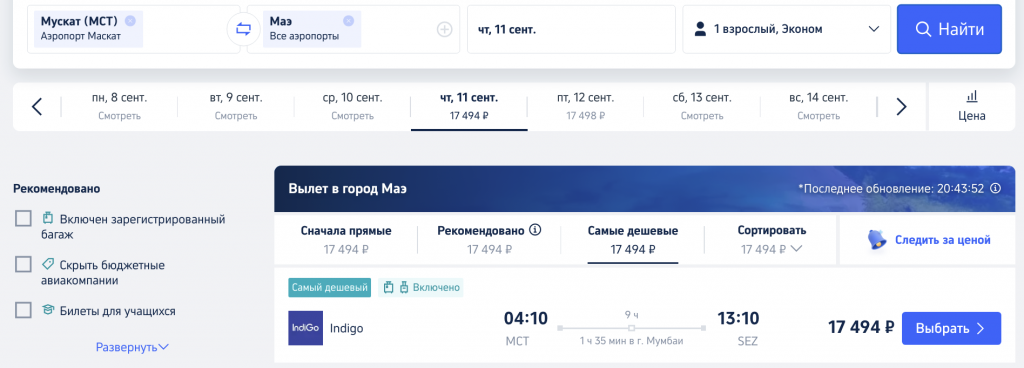Choose the Indigo flight with Выбрать
Screen dimensions: 1024x368
tap(951, 328)
